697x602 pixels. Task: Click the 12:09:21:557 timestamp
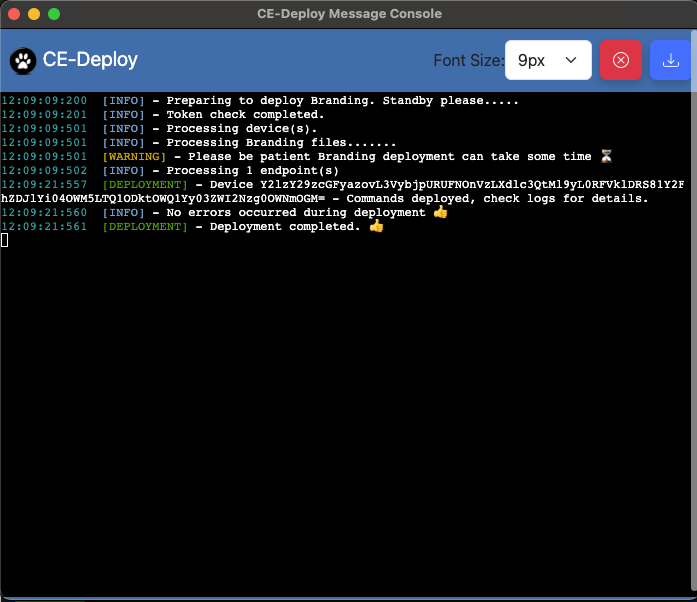pos(44,185)
